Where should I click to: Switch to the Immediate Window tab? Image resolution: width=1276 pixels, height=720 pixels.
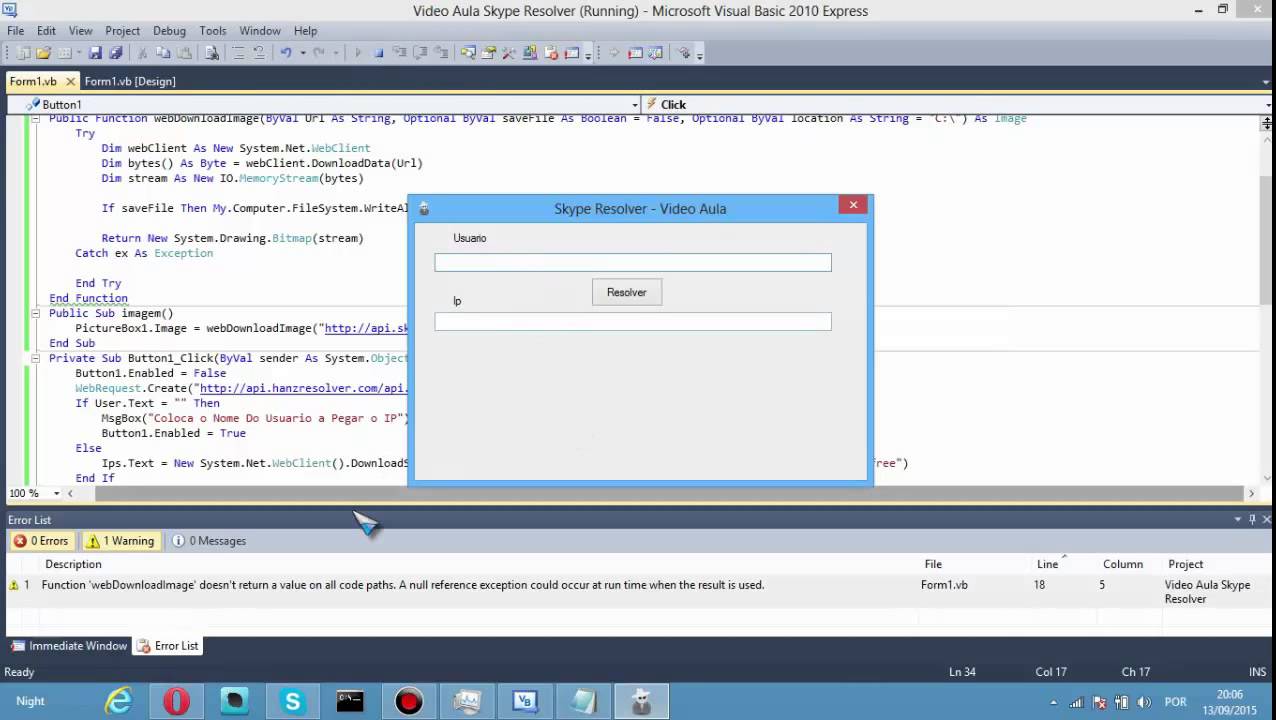(x=69, y=646)
